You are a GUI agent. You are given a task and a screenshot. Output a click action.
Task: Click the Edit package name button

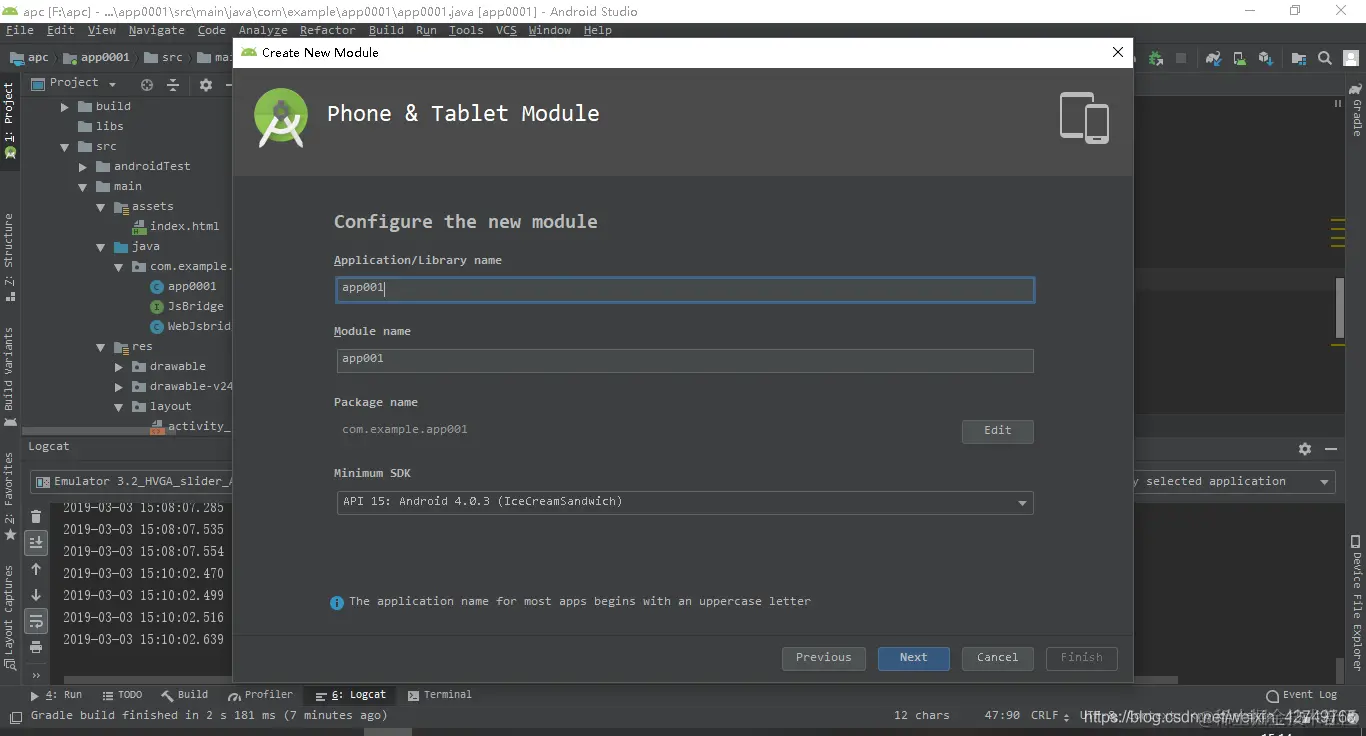(998, 431)
